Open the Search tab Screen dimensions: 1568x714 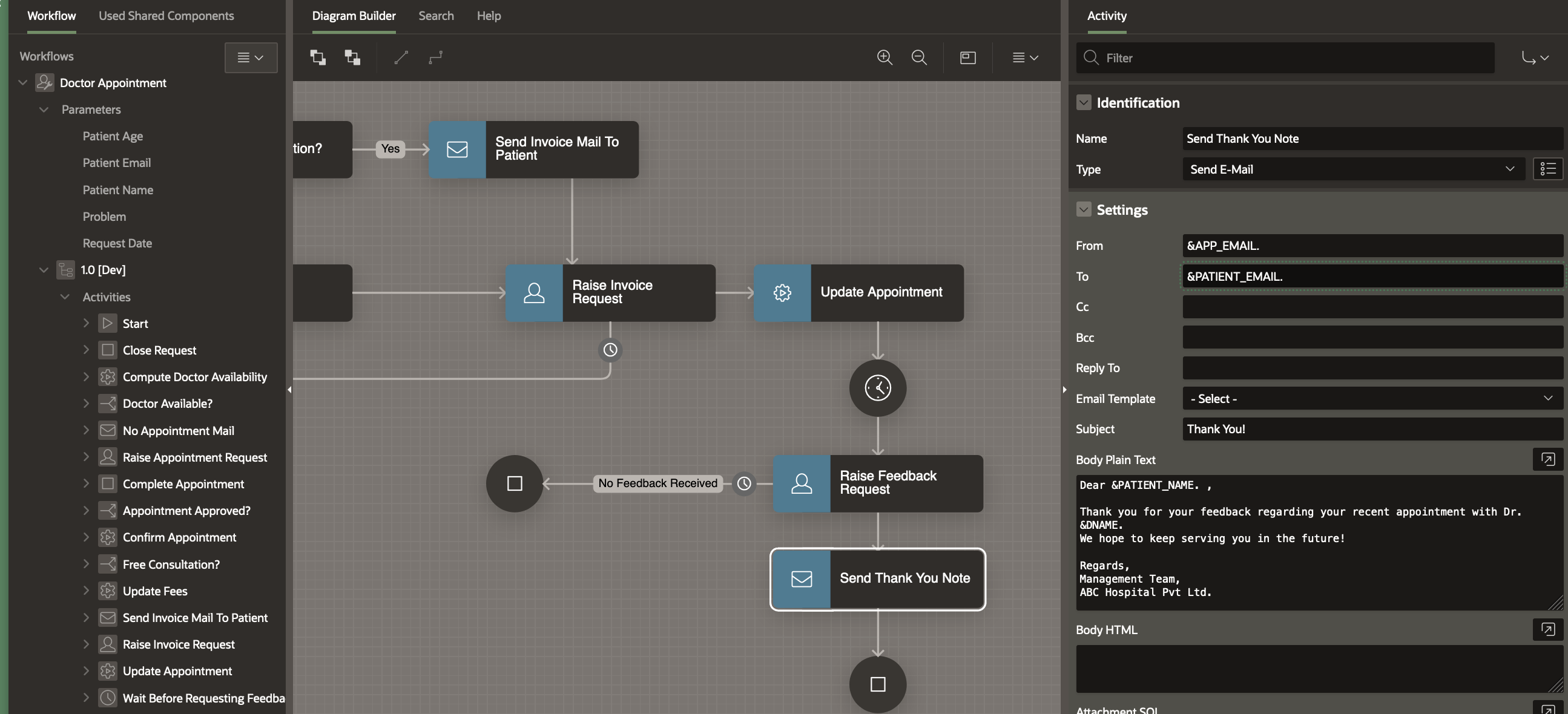436,16
